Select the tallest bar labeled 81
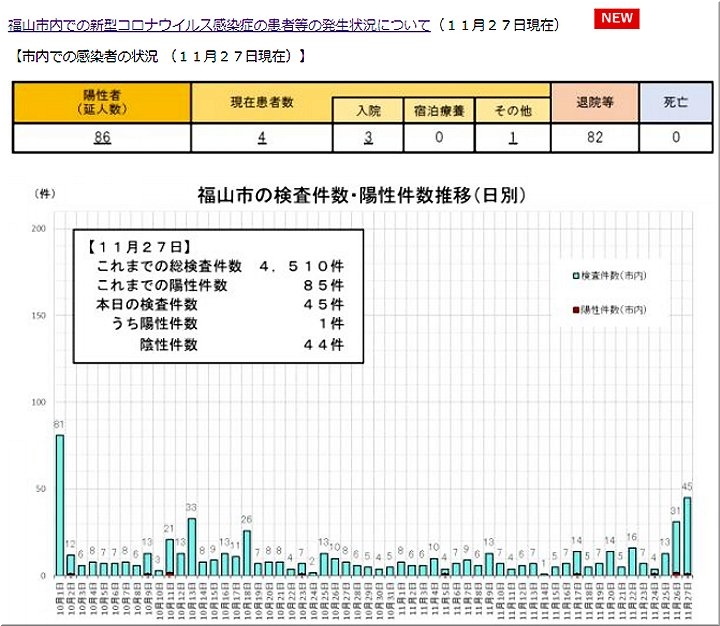Image resolution: width=720 pixels, height=626 pixels. click(x=60, y=505)
